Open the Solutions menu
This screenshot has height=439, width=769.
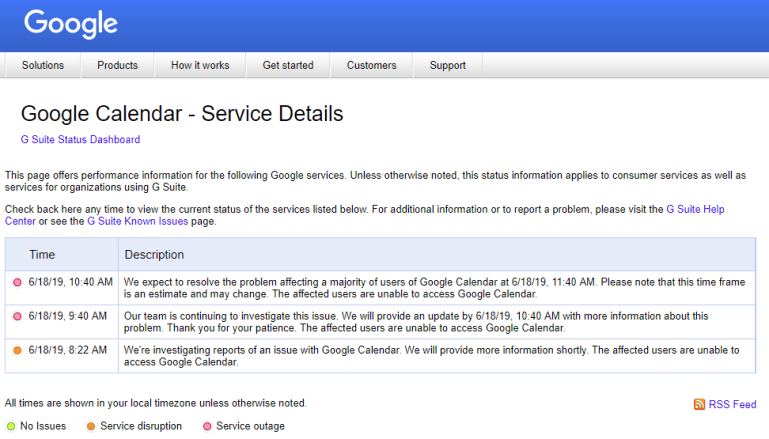point(43,66)
